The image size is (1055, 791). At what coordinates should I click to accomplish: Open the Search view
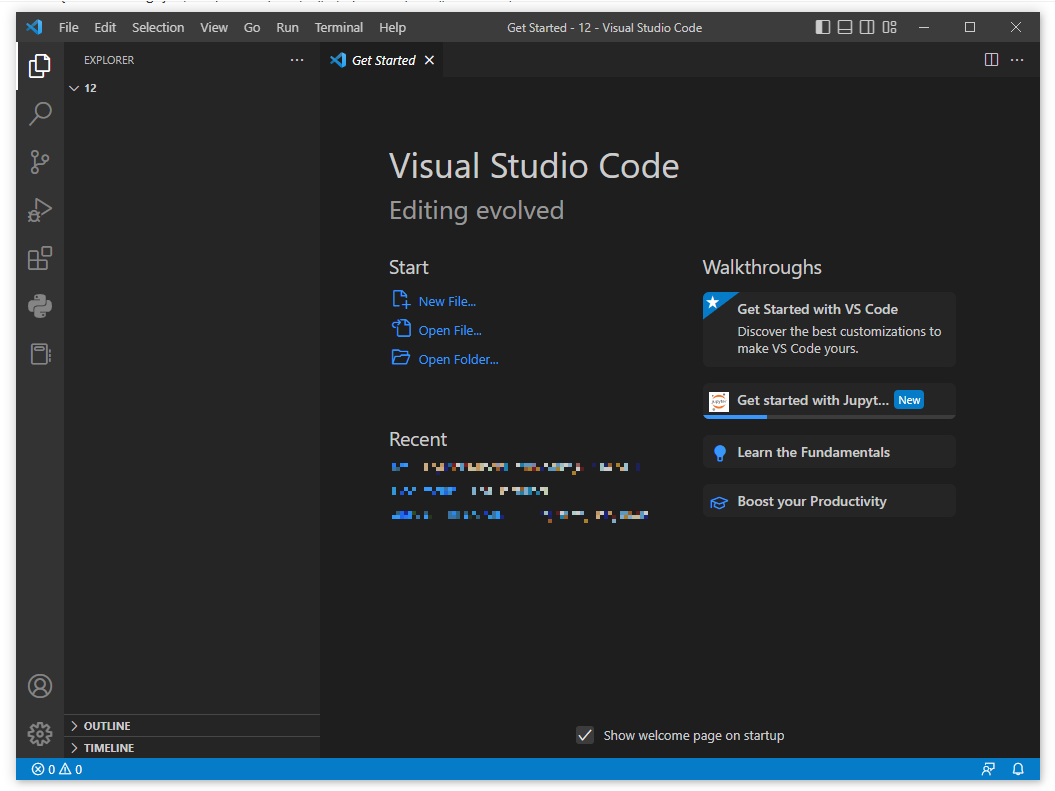coord(40,114)
